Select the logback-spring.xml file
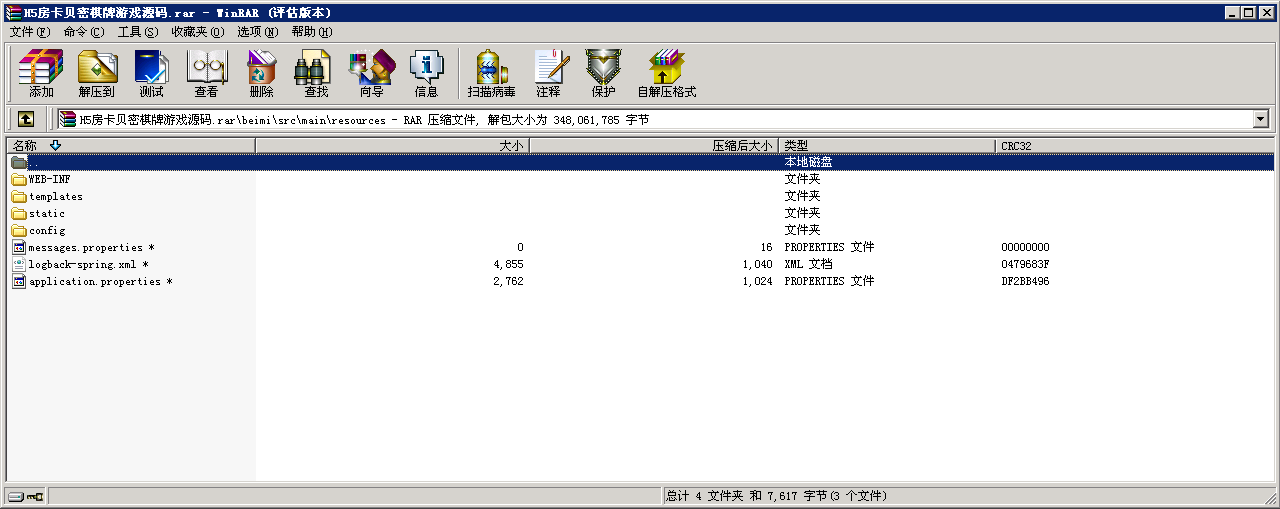 click(82, 265)
